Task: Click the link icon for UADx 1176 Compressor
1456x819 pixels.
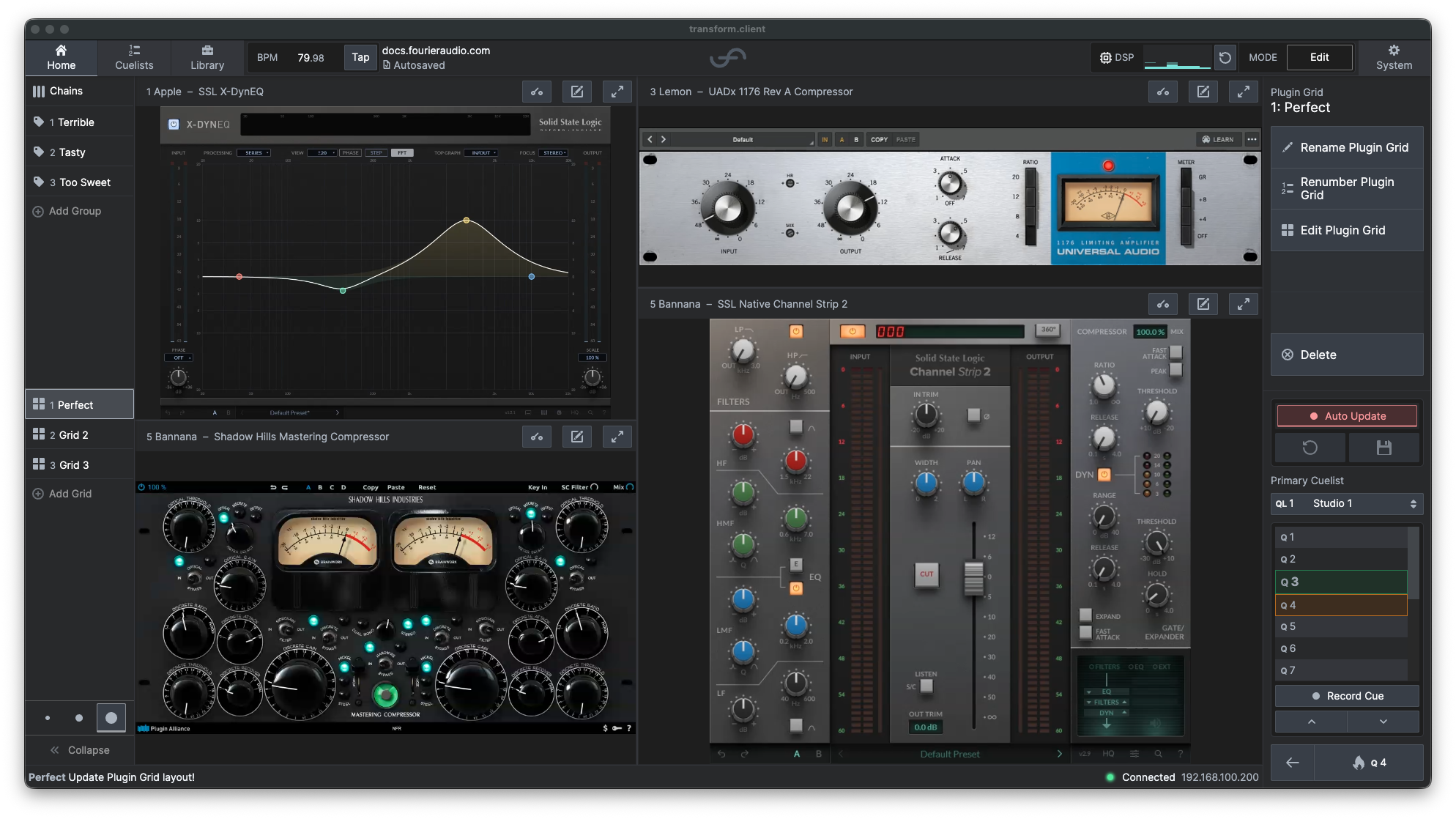Action: (x=1163, y=92)
